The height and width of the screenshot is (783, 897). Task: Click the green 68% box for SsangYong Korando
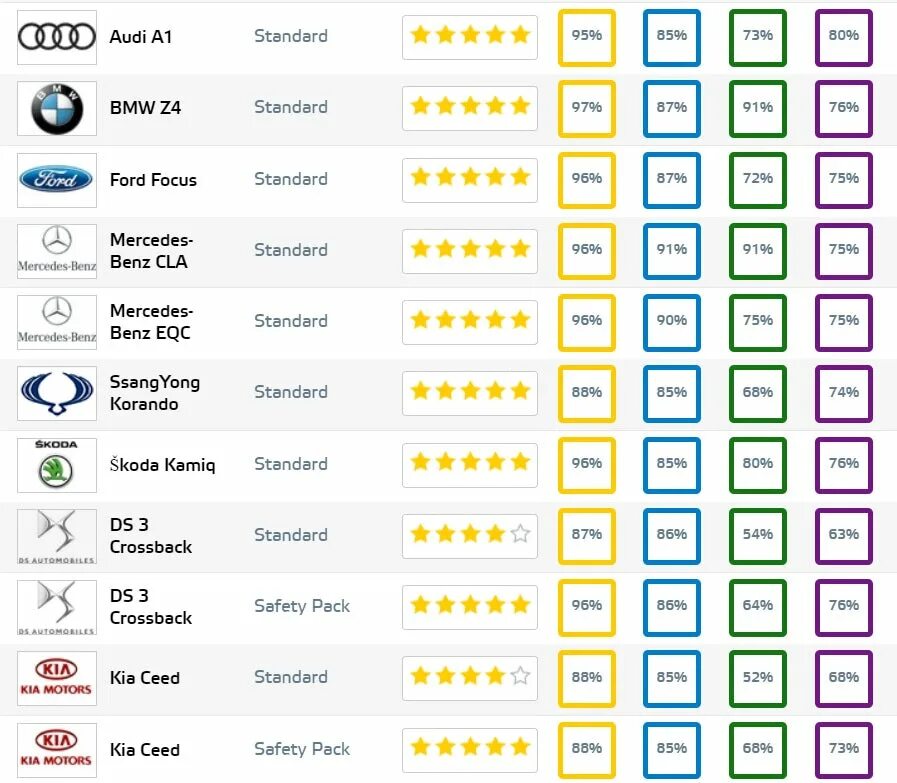757,394
